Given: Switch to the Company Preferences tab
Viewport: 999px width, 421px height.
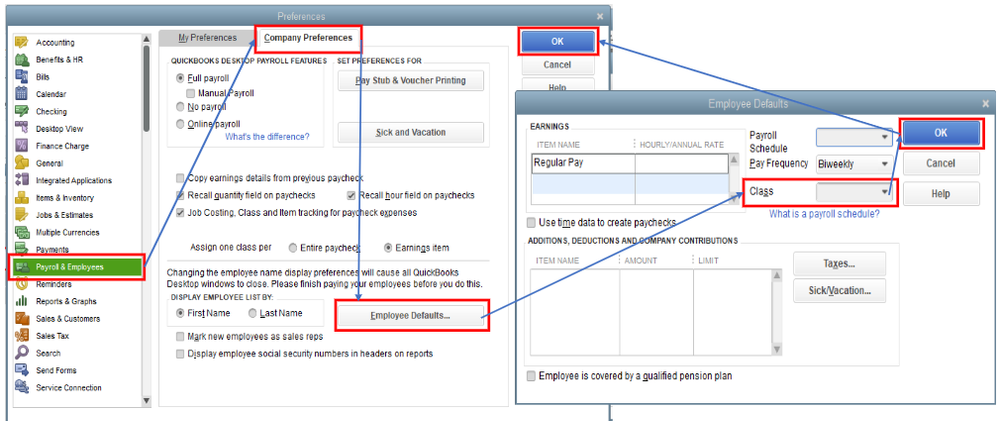Looking at the screenshot, I should click(308, 38).
